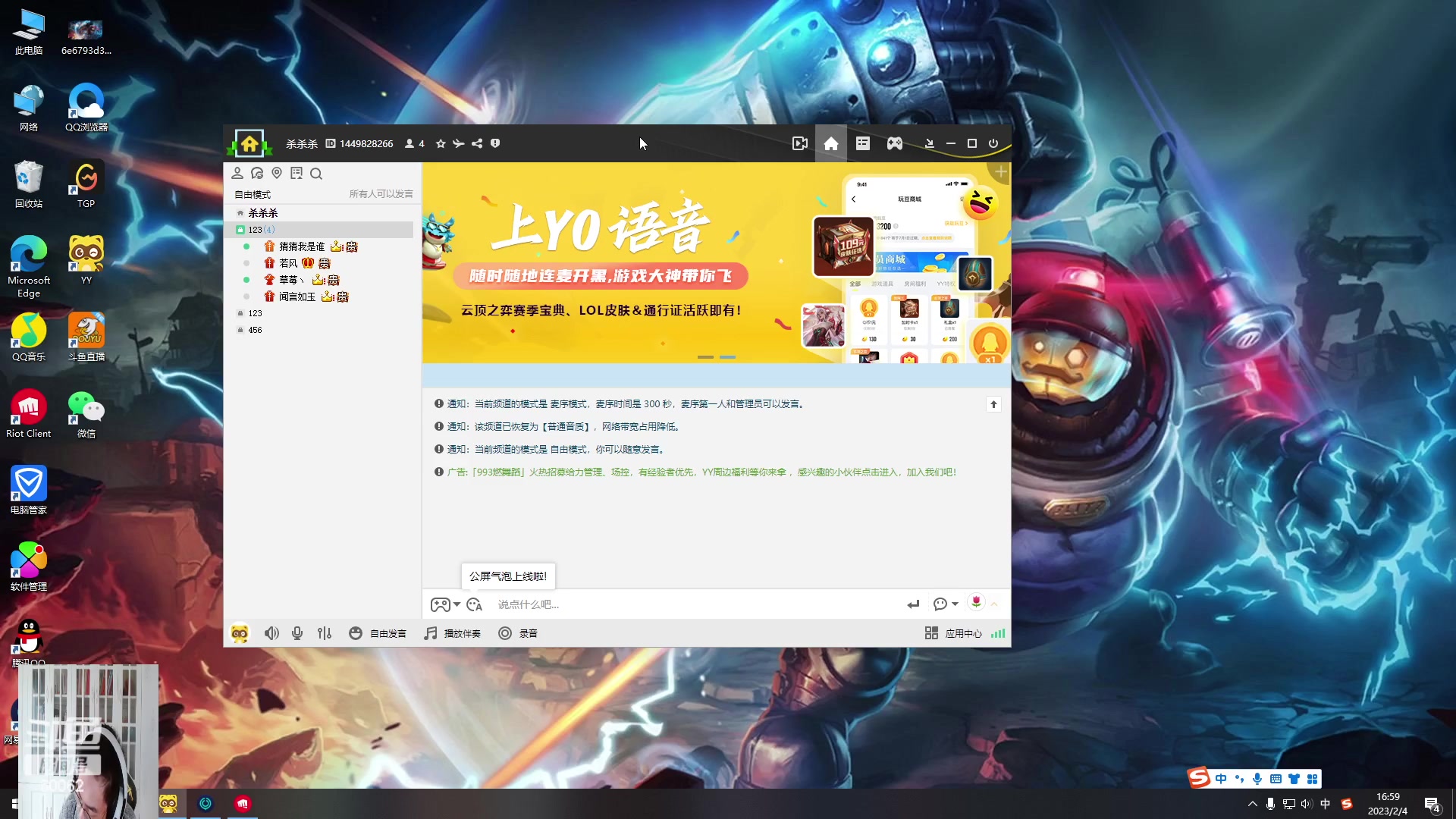
Task: Click the locate-me pin icon
Action: tap(277, 174)
